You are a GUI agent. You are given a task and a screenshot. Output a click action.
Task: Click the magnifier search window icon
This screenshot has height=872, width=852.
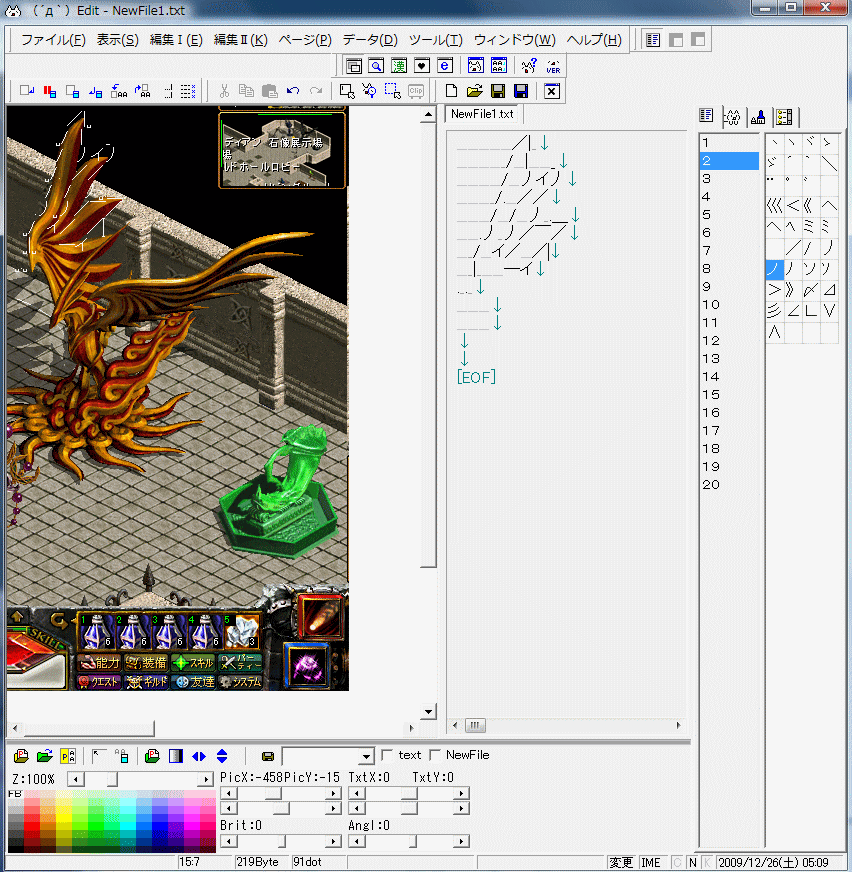click(377, 66)
